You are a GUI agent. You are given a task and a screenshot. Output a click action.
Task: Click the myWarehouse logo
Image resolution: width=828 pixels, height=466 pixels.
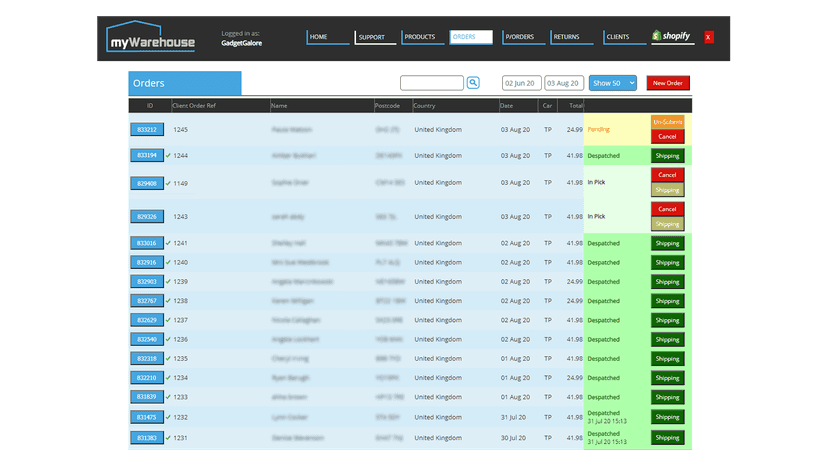click(x=150, y=37)
